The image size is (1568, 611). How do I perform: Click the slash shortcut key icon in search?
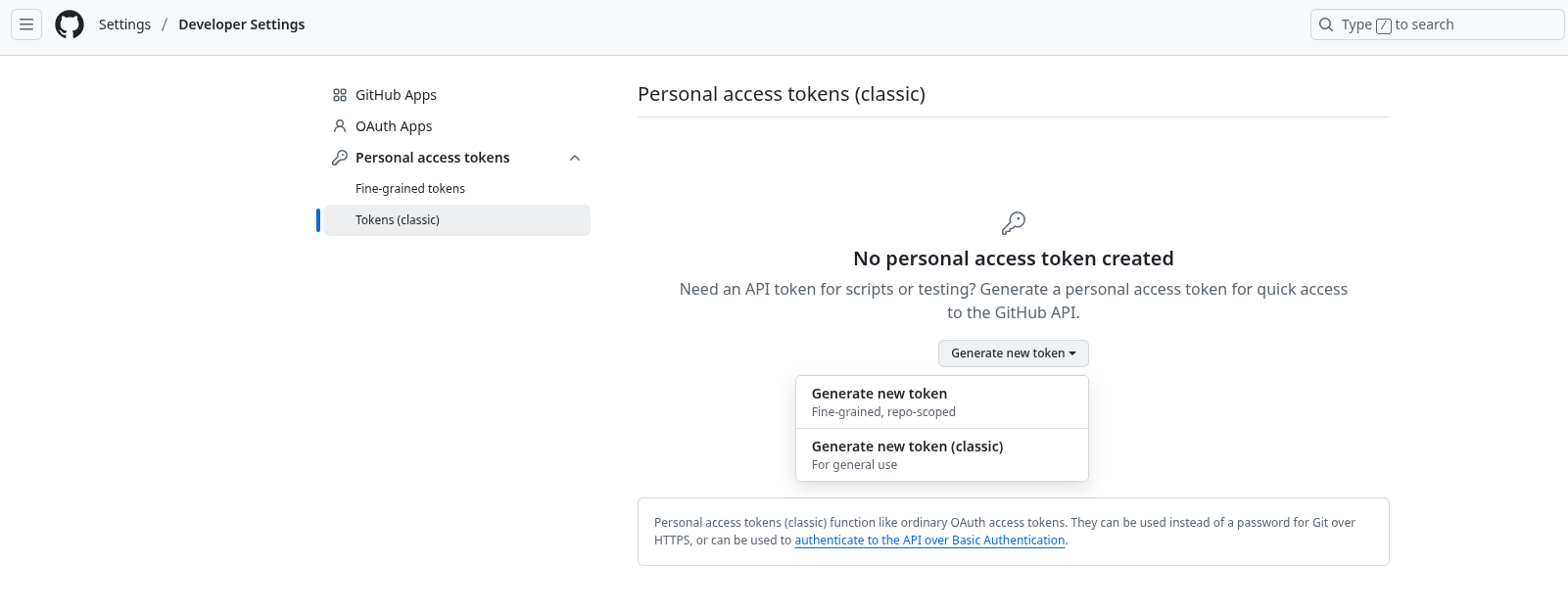click(x=1384, y=25)
